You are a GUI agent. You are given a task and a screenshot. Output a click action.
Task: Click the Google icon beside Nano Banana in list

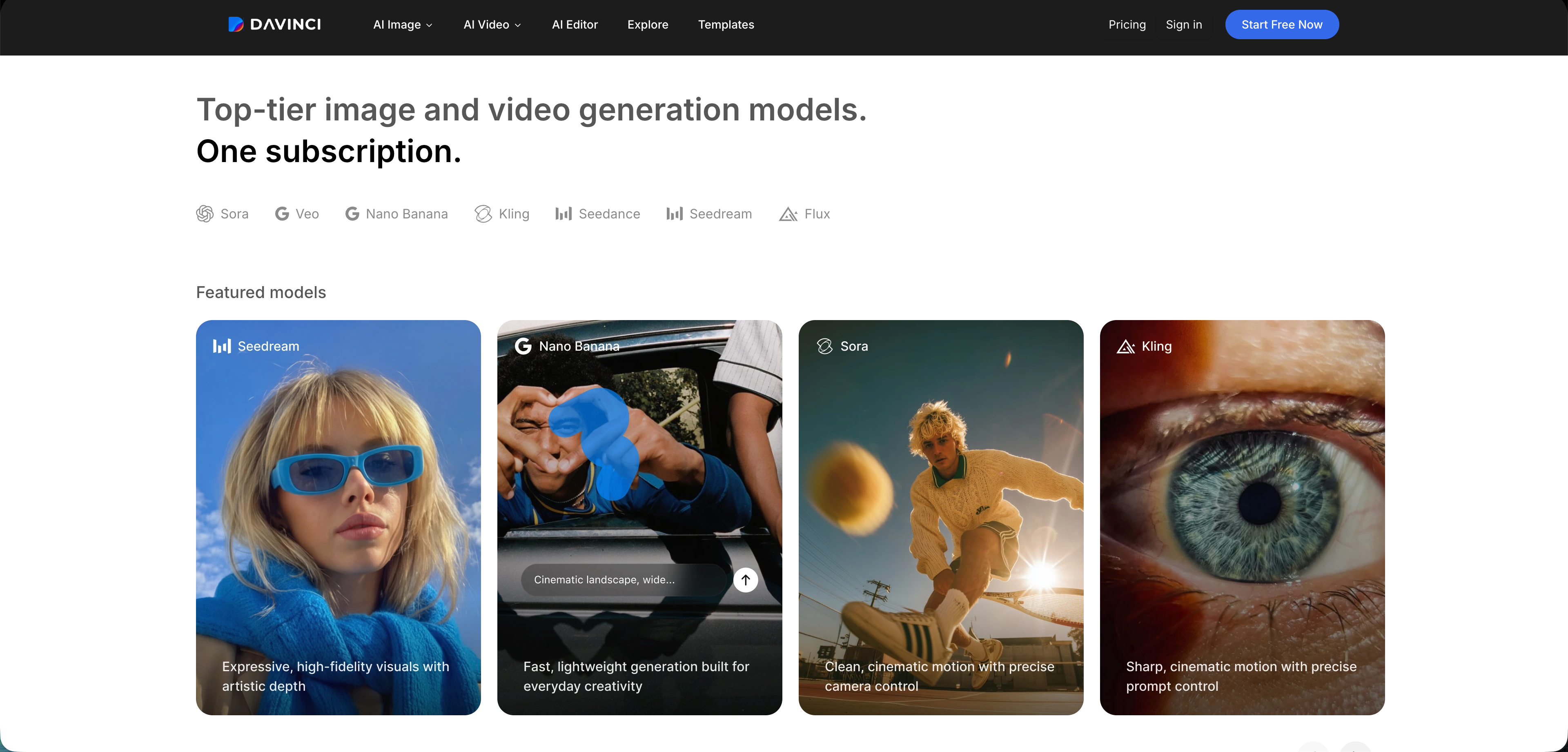pyautogui.click(x=352, y=214)
